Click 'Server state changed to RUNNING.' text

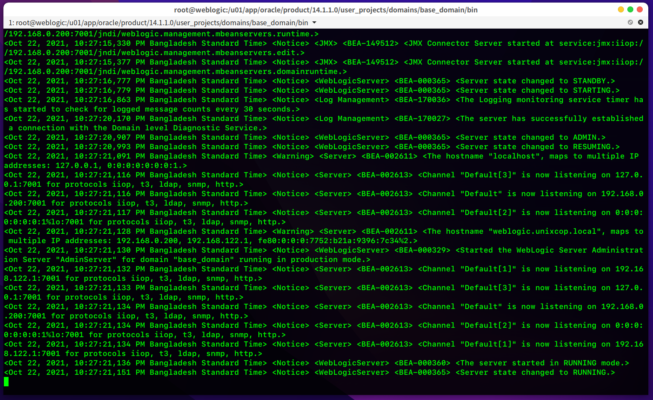pyautogui.click(x=535, y=372)
